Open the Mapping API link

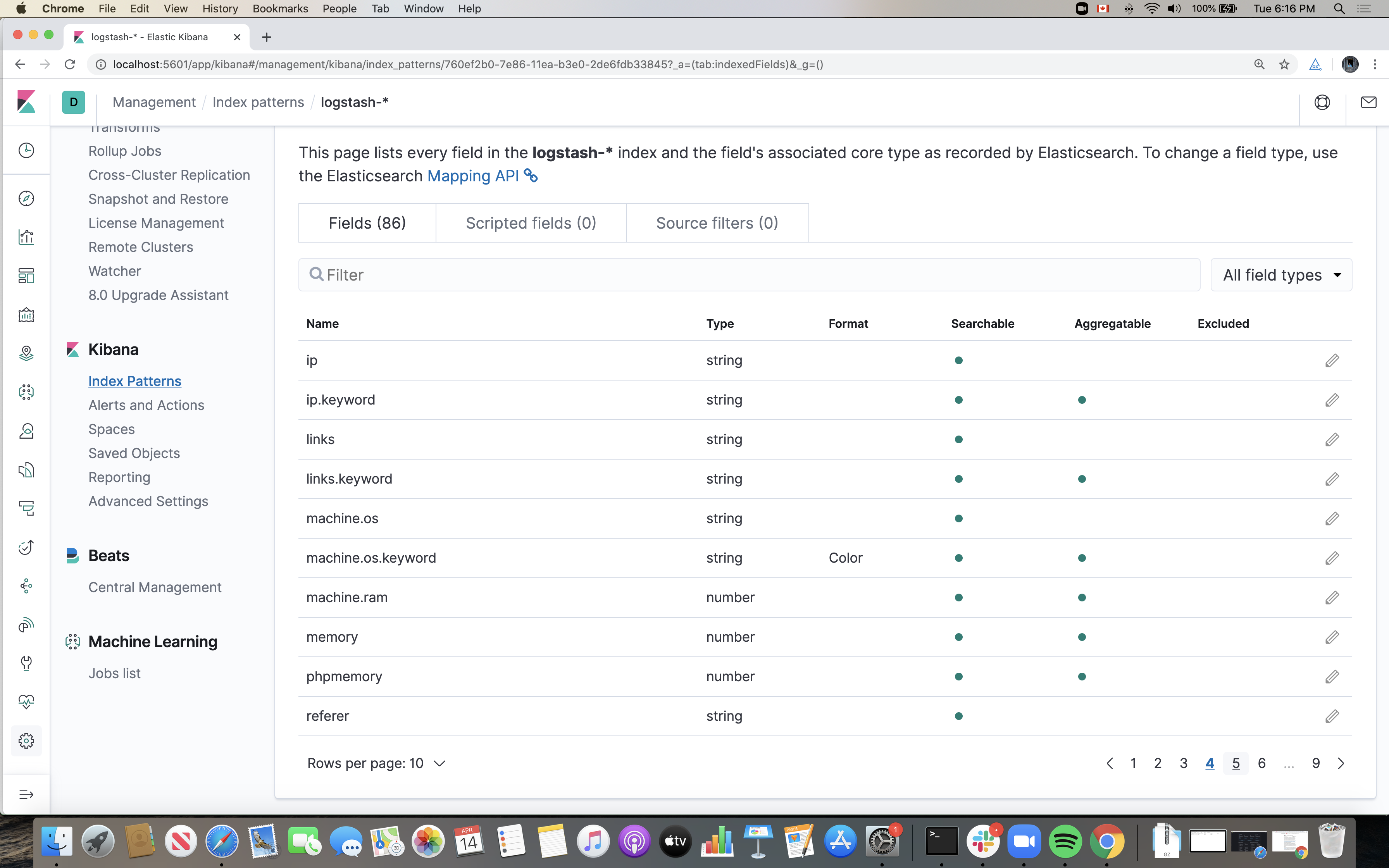(474, 176)
